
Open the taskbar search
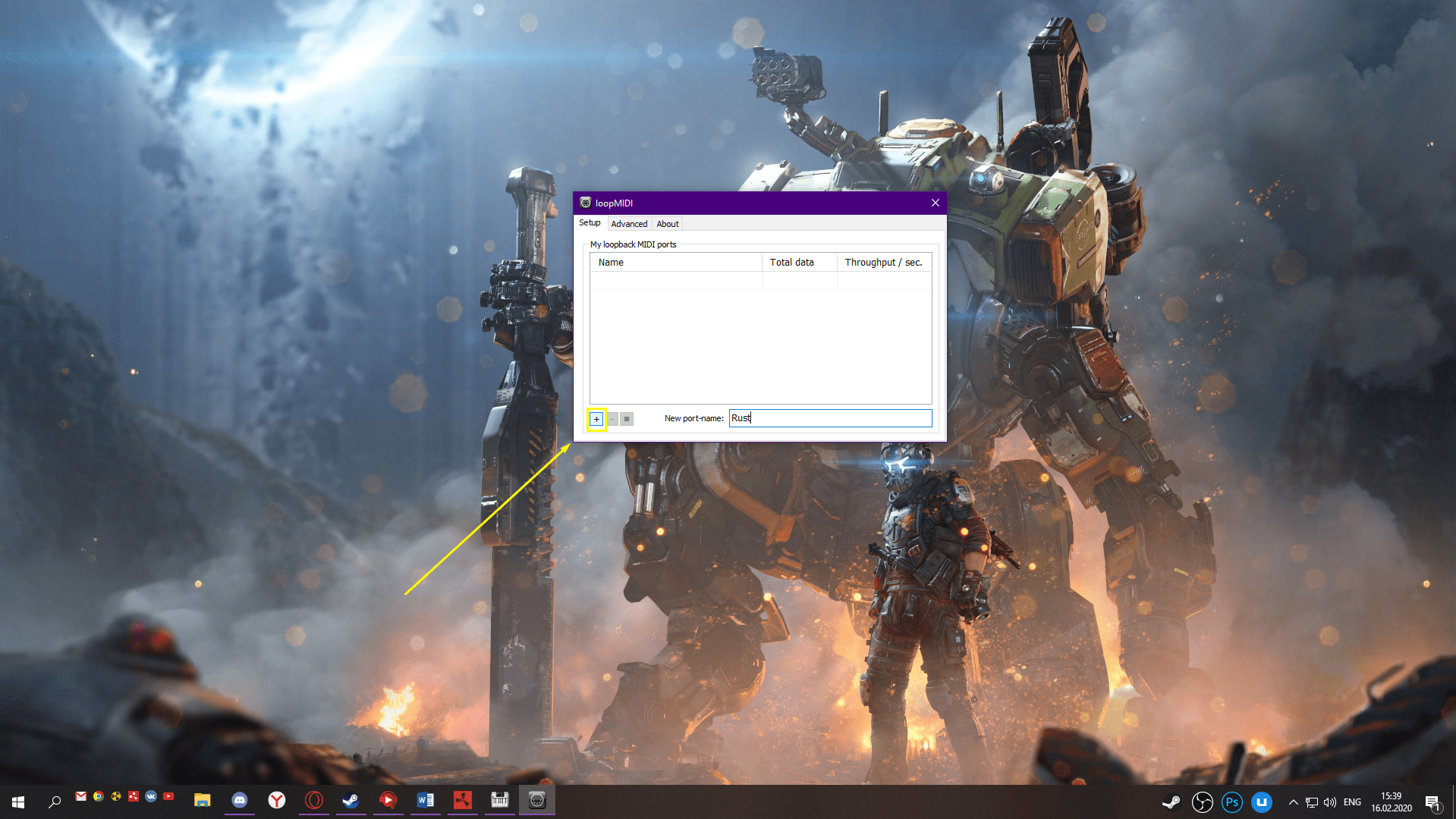click(x=55, y=802)
